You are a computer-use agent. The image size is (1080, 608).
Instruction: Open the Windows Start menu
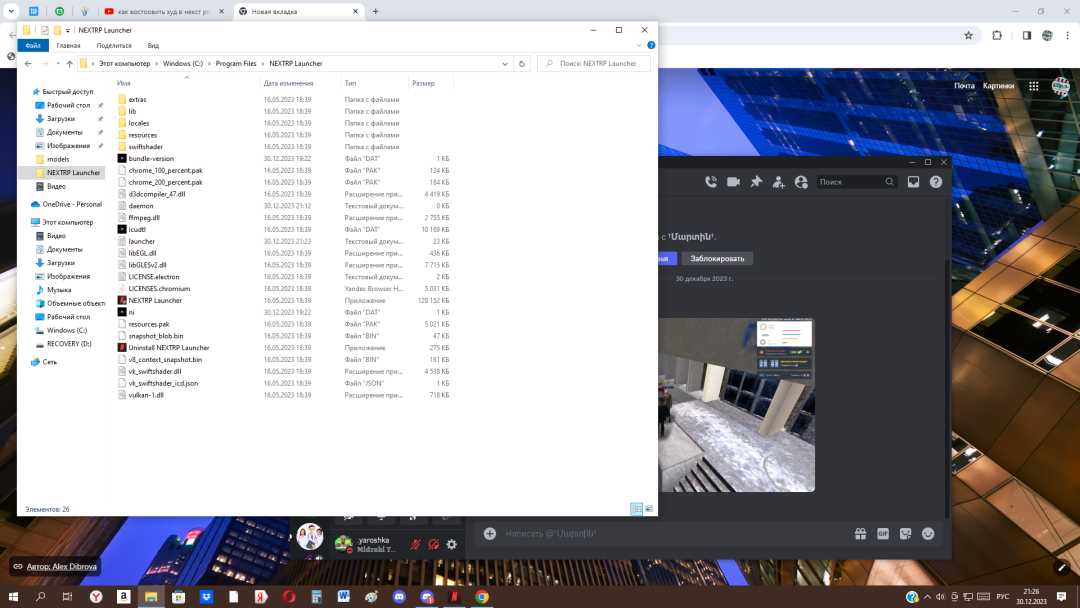pyautogui.click(x=13, y=597)
